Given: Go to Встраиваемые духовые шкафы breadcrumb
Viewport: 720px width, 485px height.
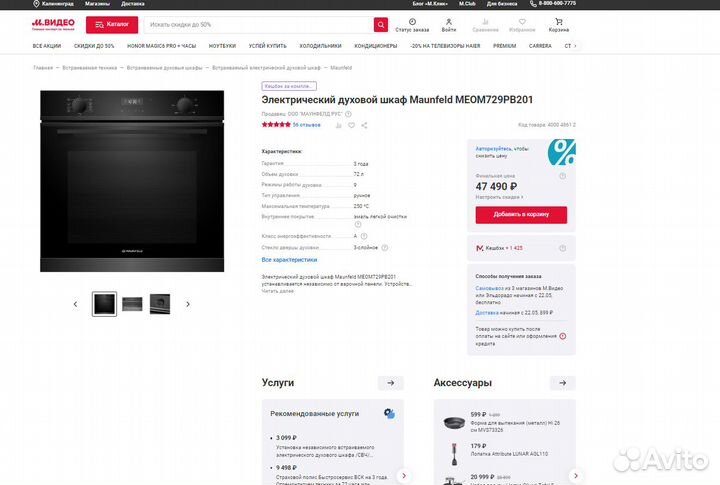Looking at the screenshot, I should click(164, 68).
